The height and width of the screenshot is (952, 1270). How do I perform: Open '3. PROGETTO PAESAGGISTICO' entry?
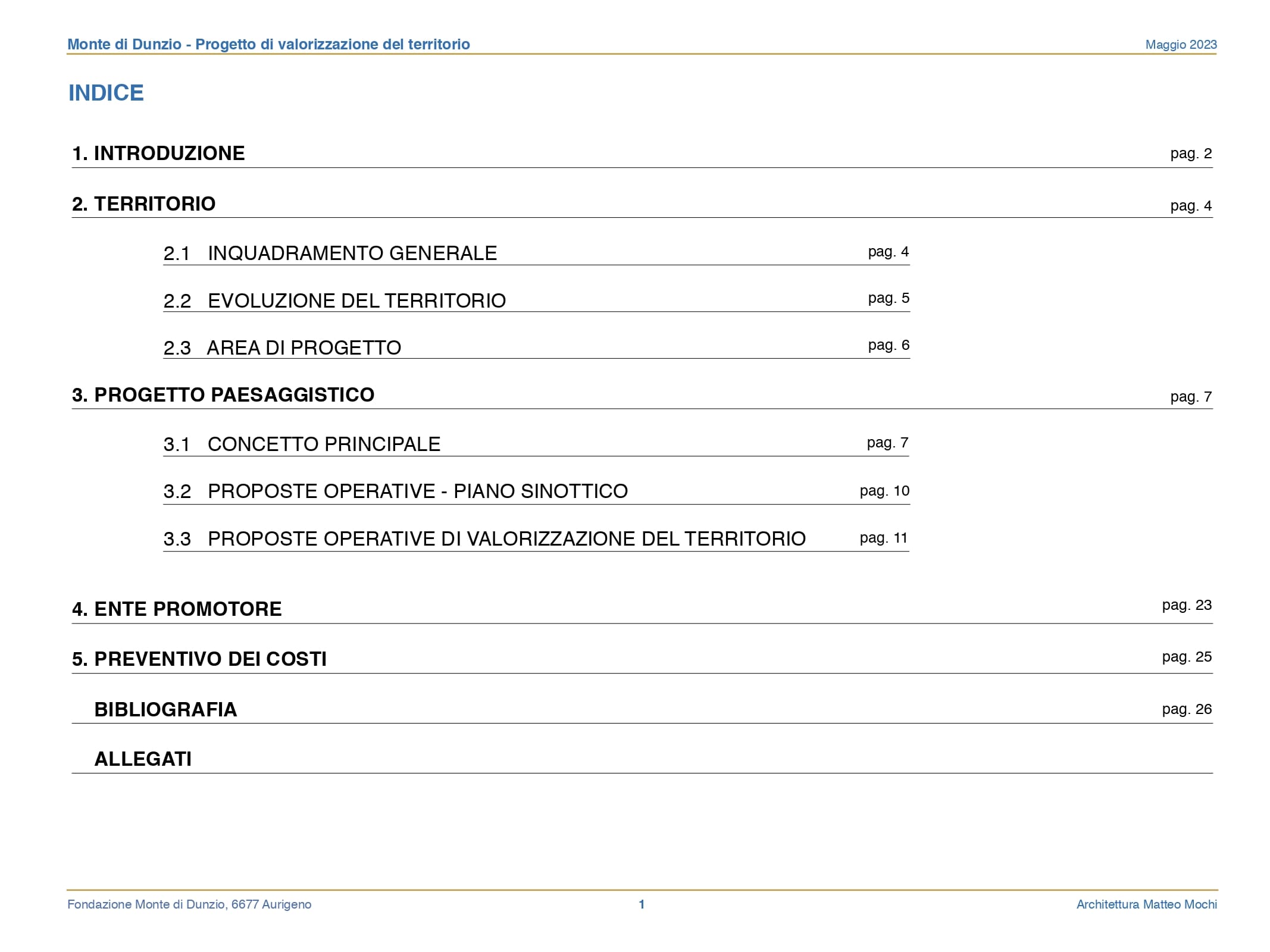(223, 394)
